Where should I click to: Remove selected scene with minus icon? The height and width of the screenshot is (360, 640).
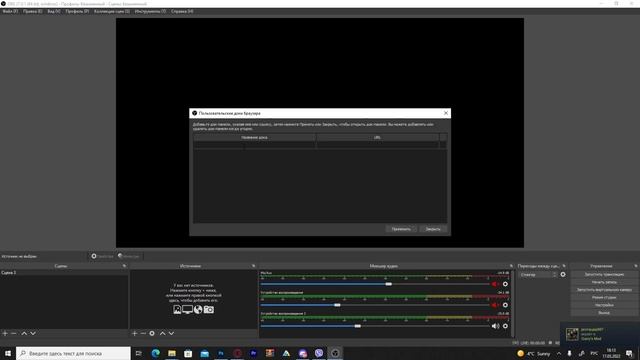pyautogui.click(x=14, y=333)
